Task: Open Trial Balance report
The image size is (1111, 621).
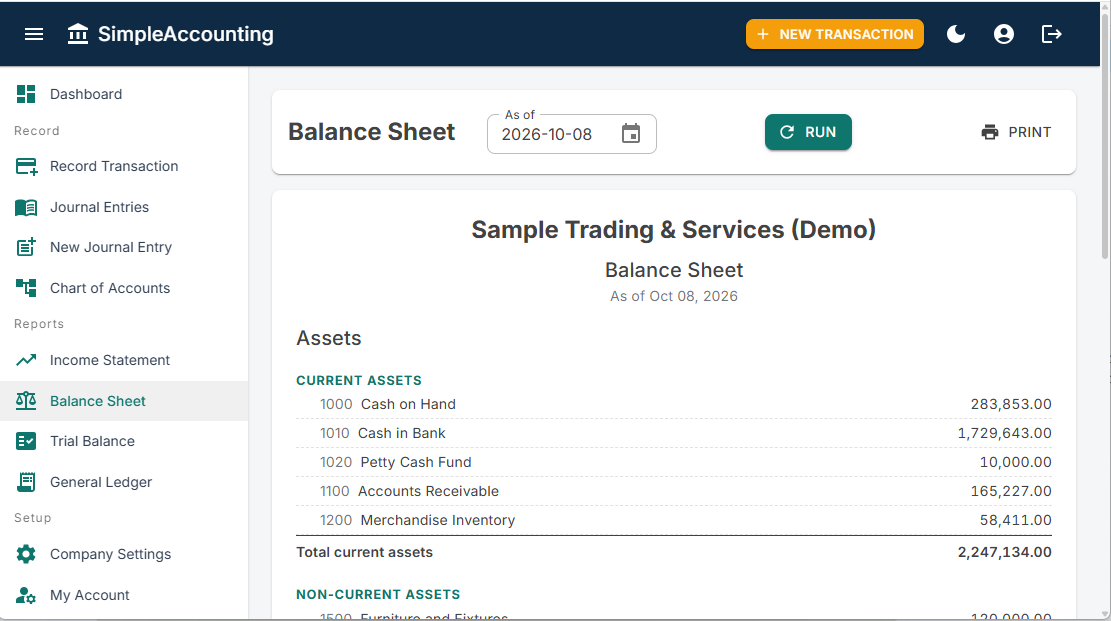Action: 124,441
